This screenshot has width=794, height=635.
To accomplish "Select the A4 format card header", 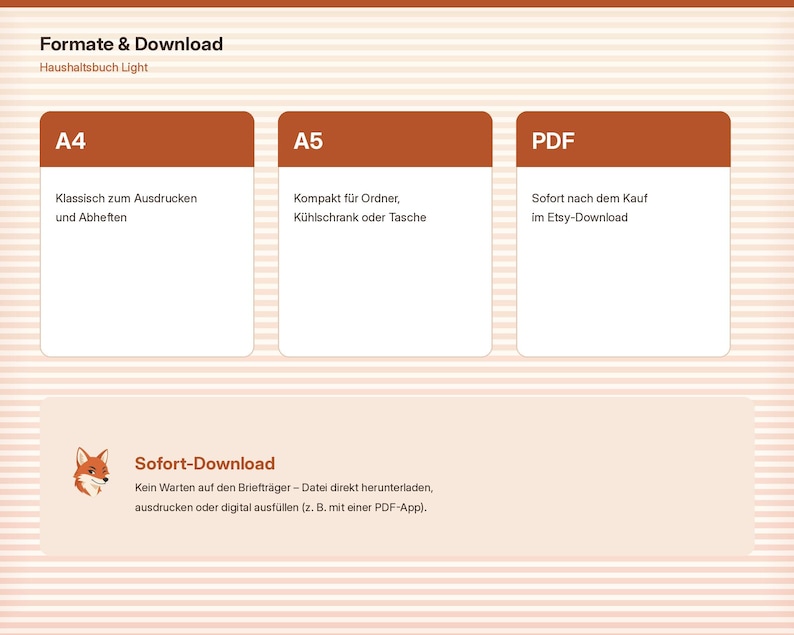I will tap(147, 139).
